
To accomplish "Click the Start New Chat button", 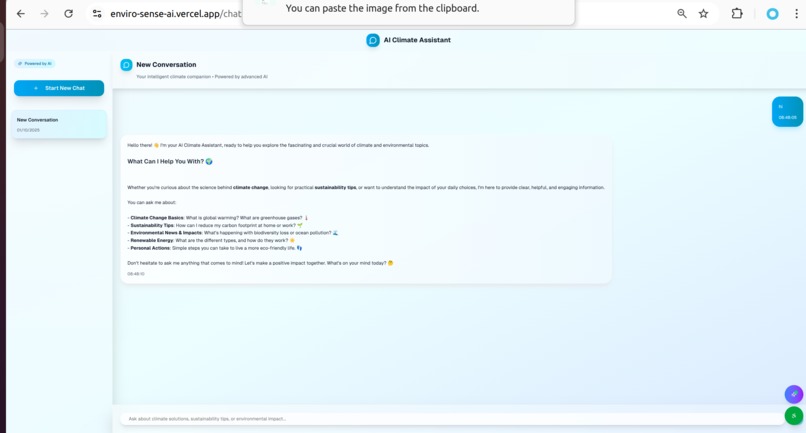I will click(59, 88).
